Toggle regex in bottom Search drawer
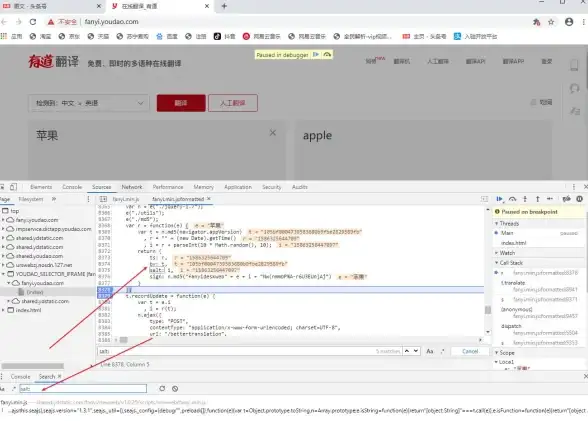The height and width of the screenshot is (421, 588). point(14,388)
